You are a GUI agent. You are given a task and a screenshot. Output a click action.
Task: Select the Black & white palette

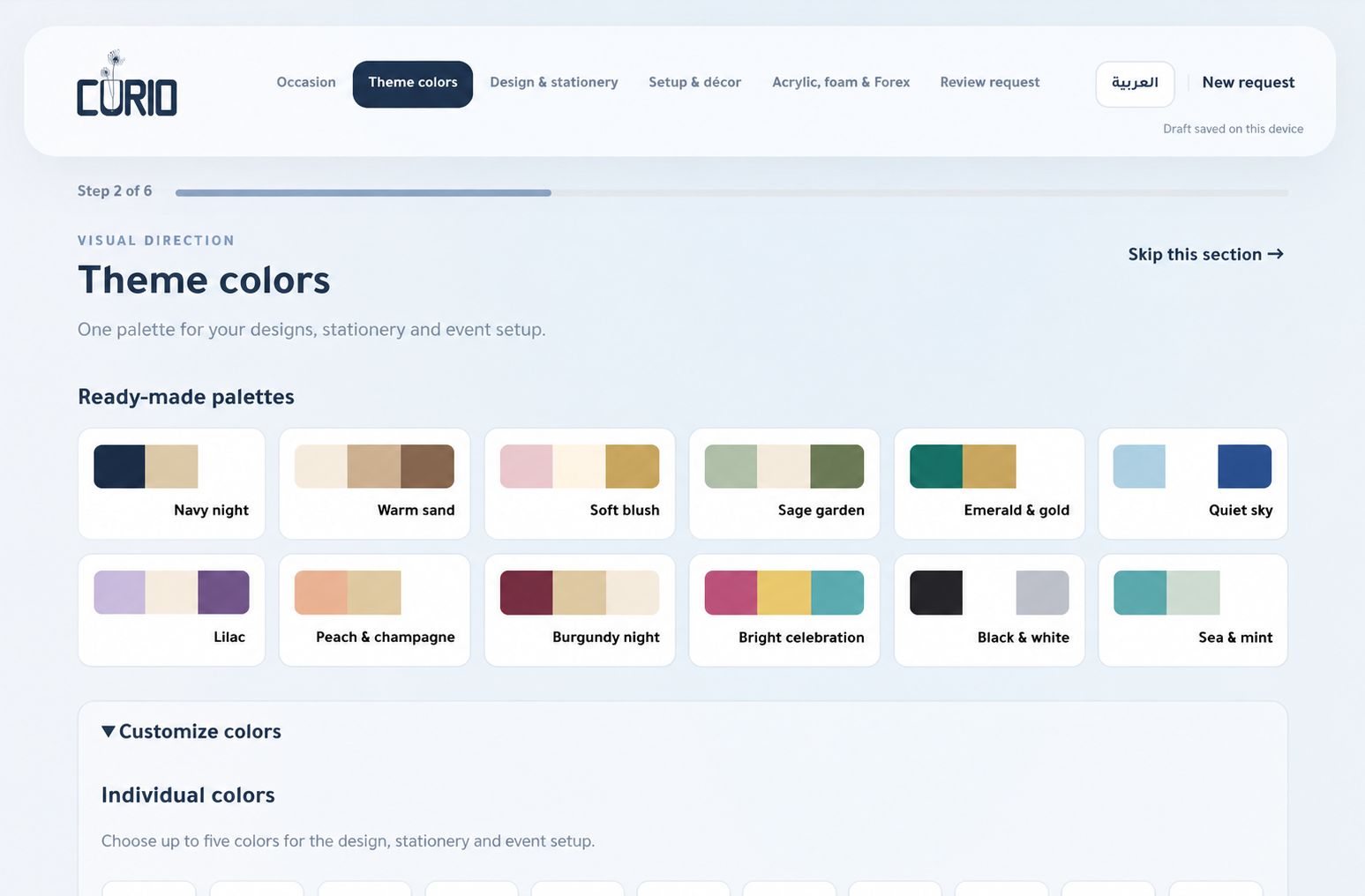point(989,610)
